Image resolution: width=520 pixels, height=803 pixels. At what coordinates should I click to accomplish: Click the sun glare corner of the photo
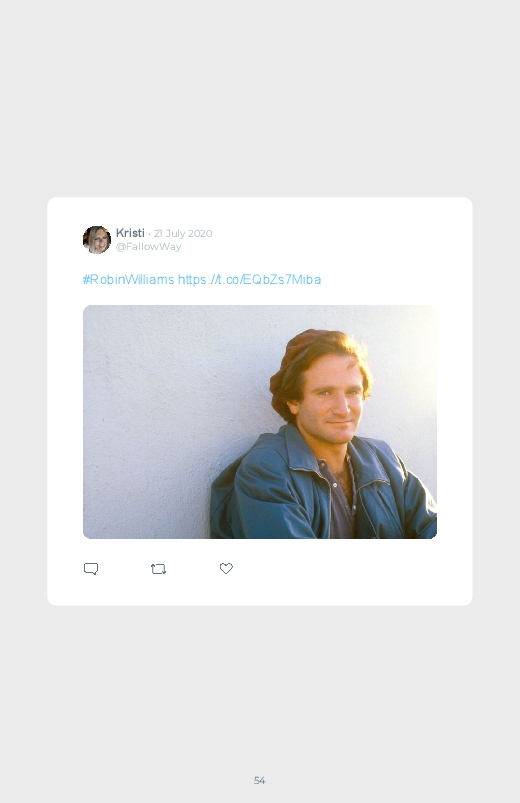(415, 333)
